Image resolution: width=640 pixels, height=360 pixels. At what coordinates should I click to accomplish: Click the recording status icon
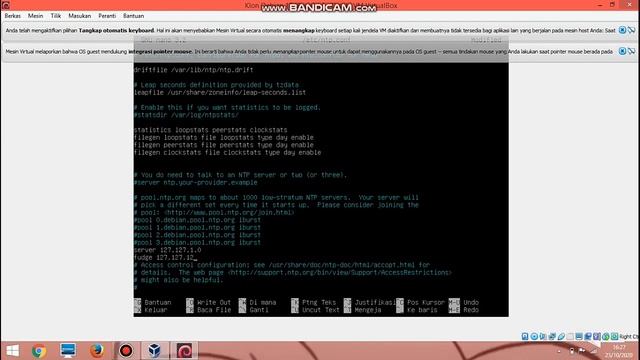(588, 336)
